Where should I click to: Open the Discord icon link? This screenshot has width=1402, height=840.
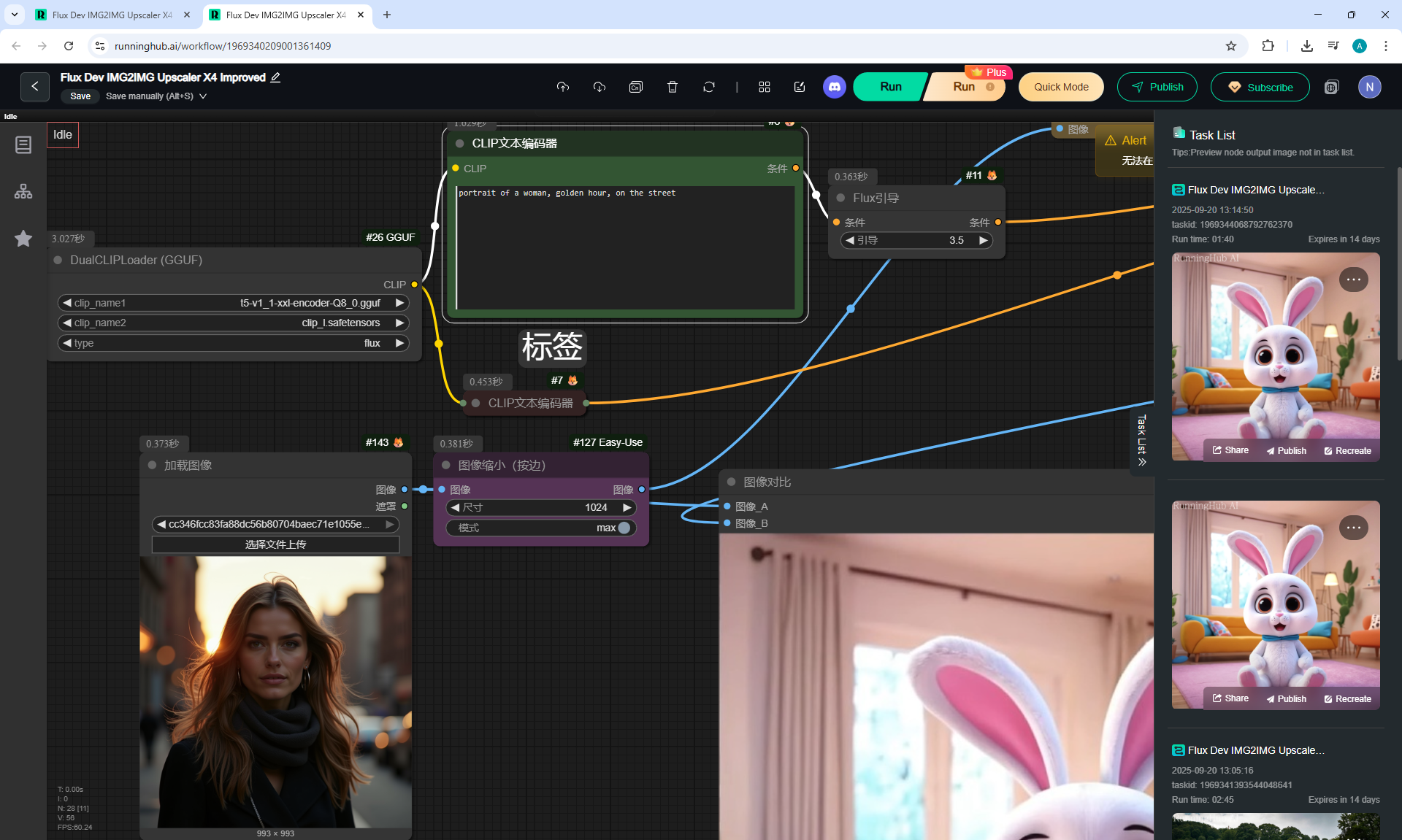tap(834, 87)
